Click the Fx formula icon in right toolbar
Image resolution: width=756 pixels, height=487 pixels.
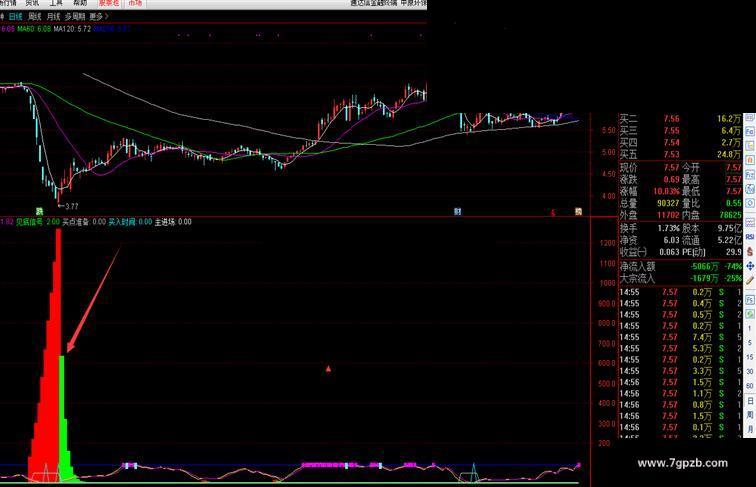point(750,175)
